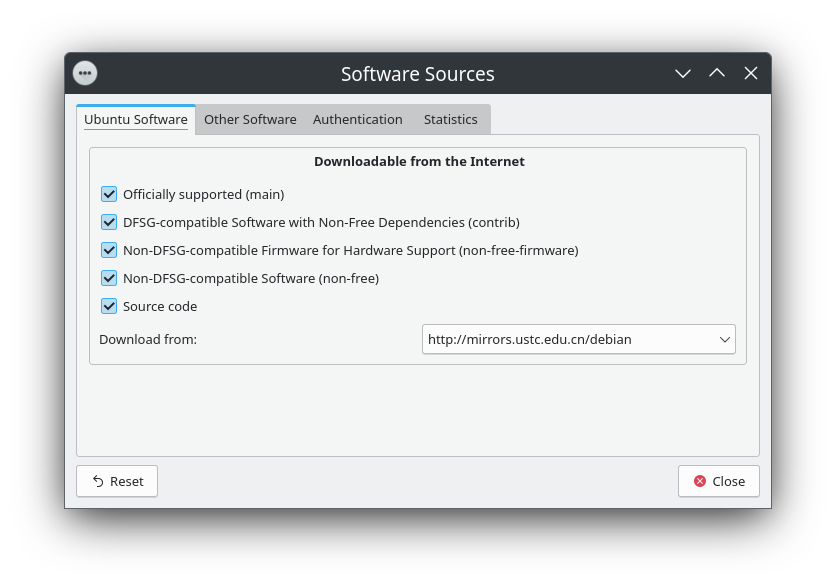Toggle the non-free-firmware checkbox
Image resolution: width=836 pixels, height=585 pixels.
point(109,250)
